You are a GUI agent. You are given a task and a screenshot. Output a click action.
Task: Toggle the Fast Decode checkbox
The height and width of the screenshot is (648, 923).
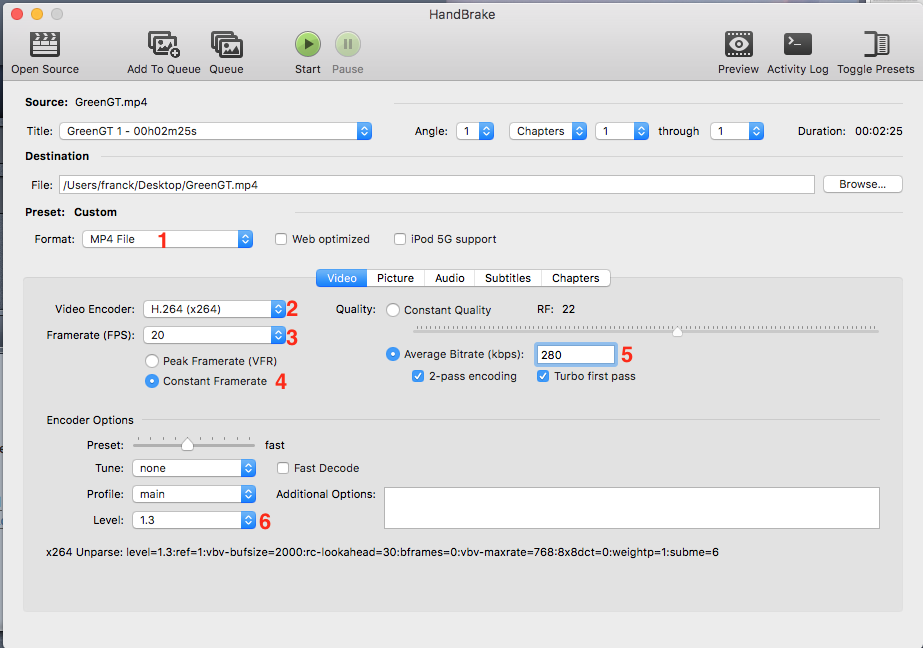[x=283, y=468]
